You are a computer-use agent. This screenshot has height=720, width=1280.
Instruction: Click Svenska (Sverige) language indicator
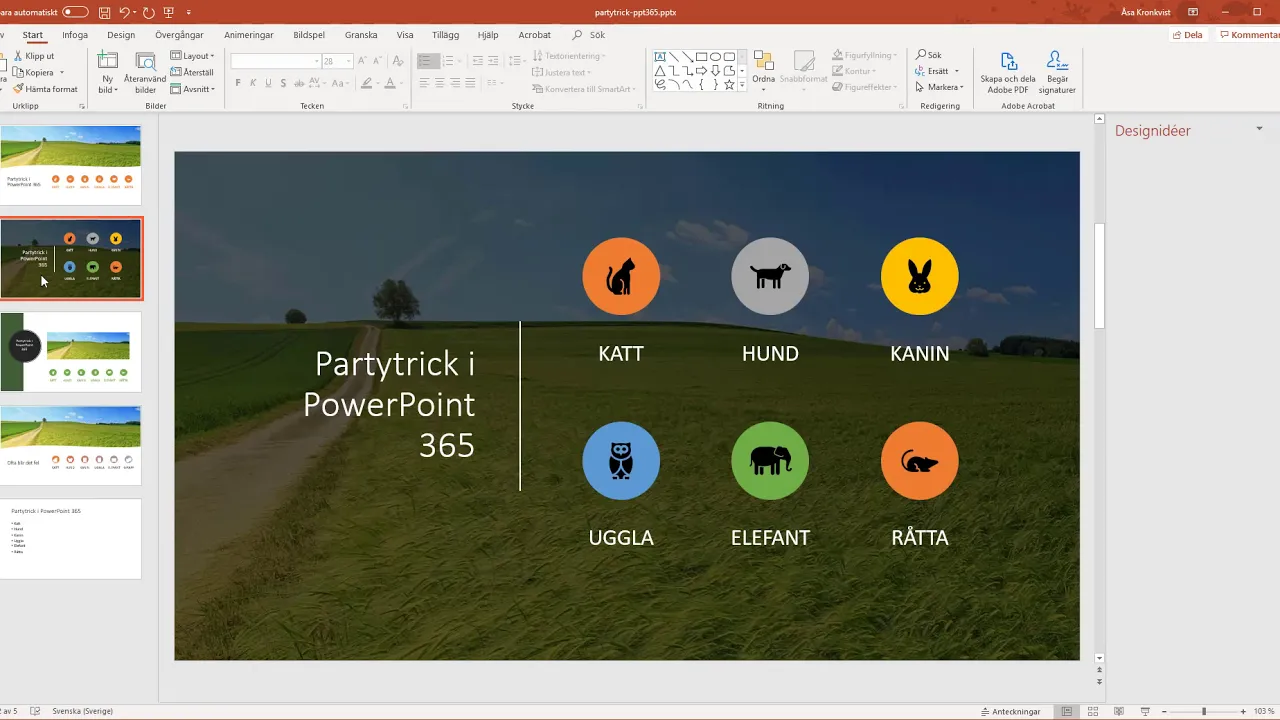82,711
